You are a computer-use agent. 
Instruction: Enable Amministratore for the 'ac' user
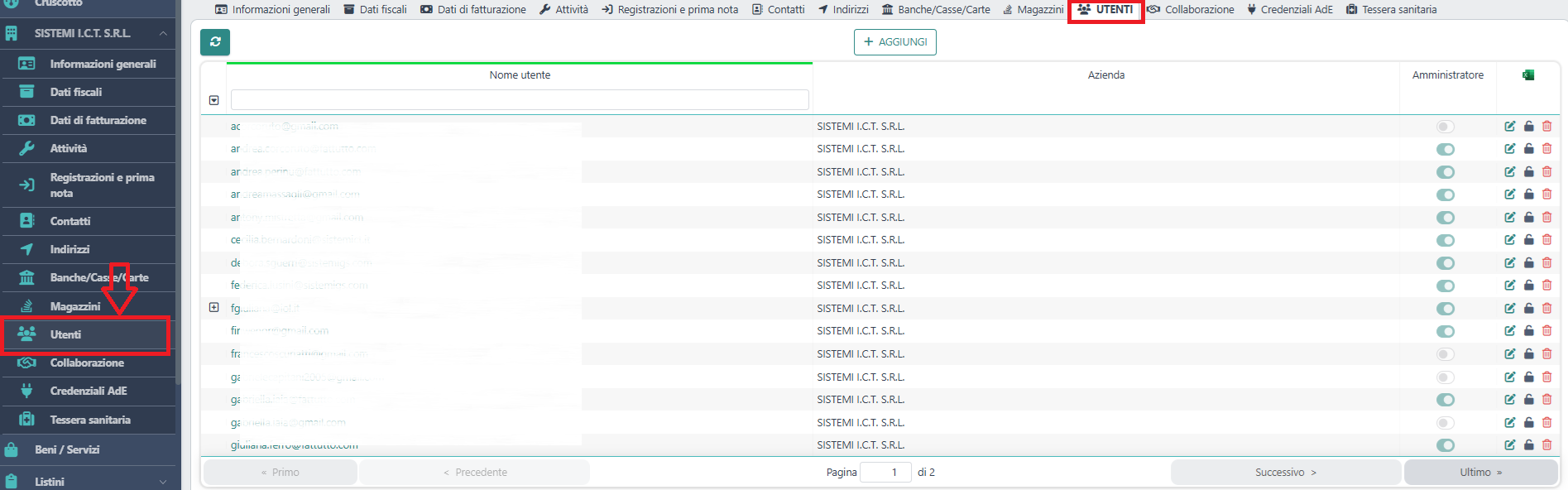[x=1446, y=127]
